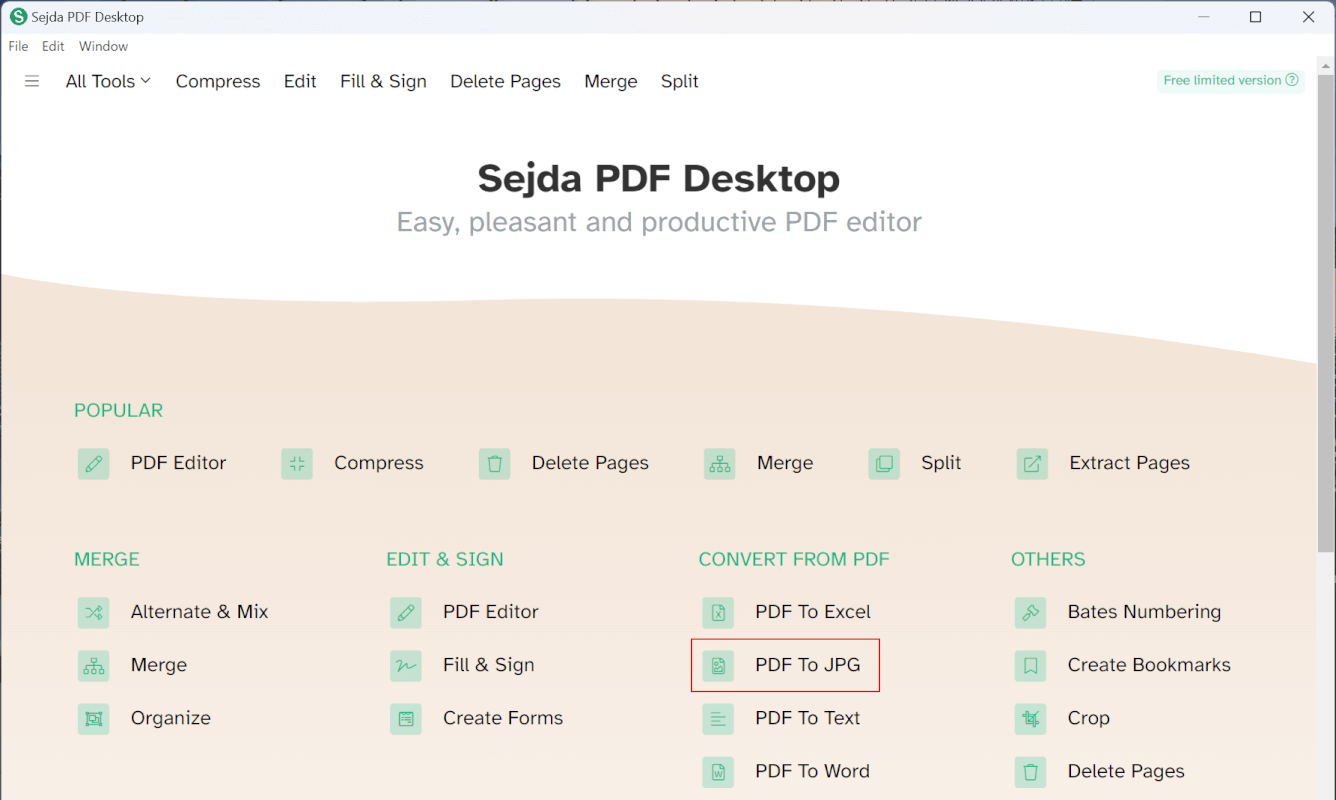
Task: Click the PDF Editor pencil icon under Popular
Action: click(94, 464)
